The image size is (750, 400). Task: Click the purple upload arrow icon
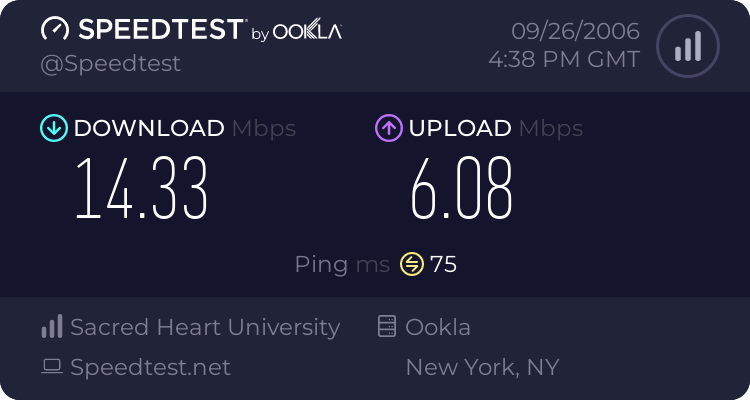[x=389, y=128]
